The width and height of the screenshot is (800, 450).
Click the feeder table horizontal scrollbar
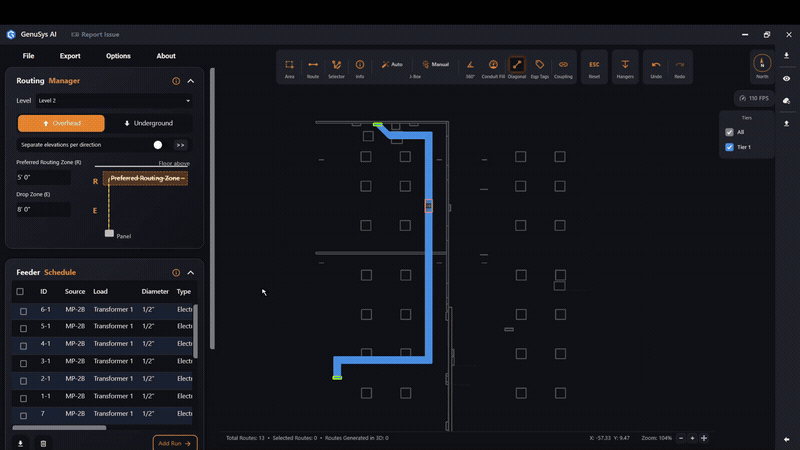pos(59,428)
